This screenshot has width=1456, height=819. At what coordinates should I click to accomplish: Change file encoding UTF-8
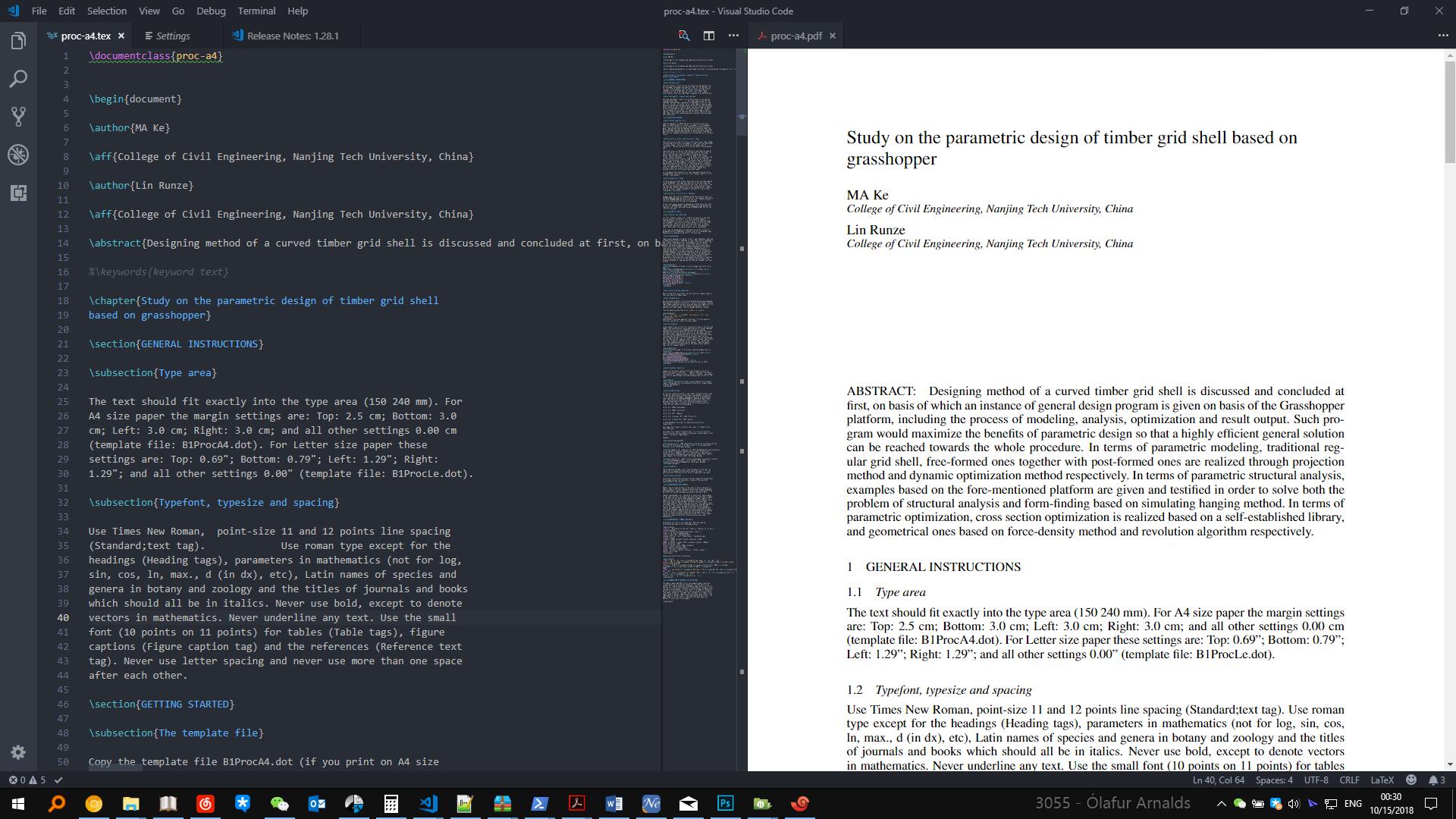click(x=1316, y=780)
